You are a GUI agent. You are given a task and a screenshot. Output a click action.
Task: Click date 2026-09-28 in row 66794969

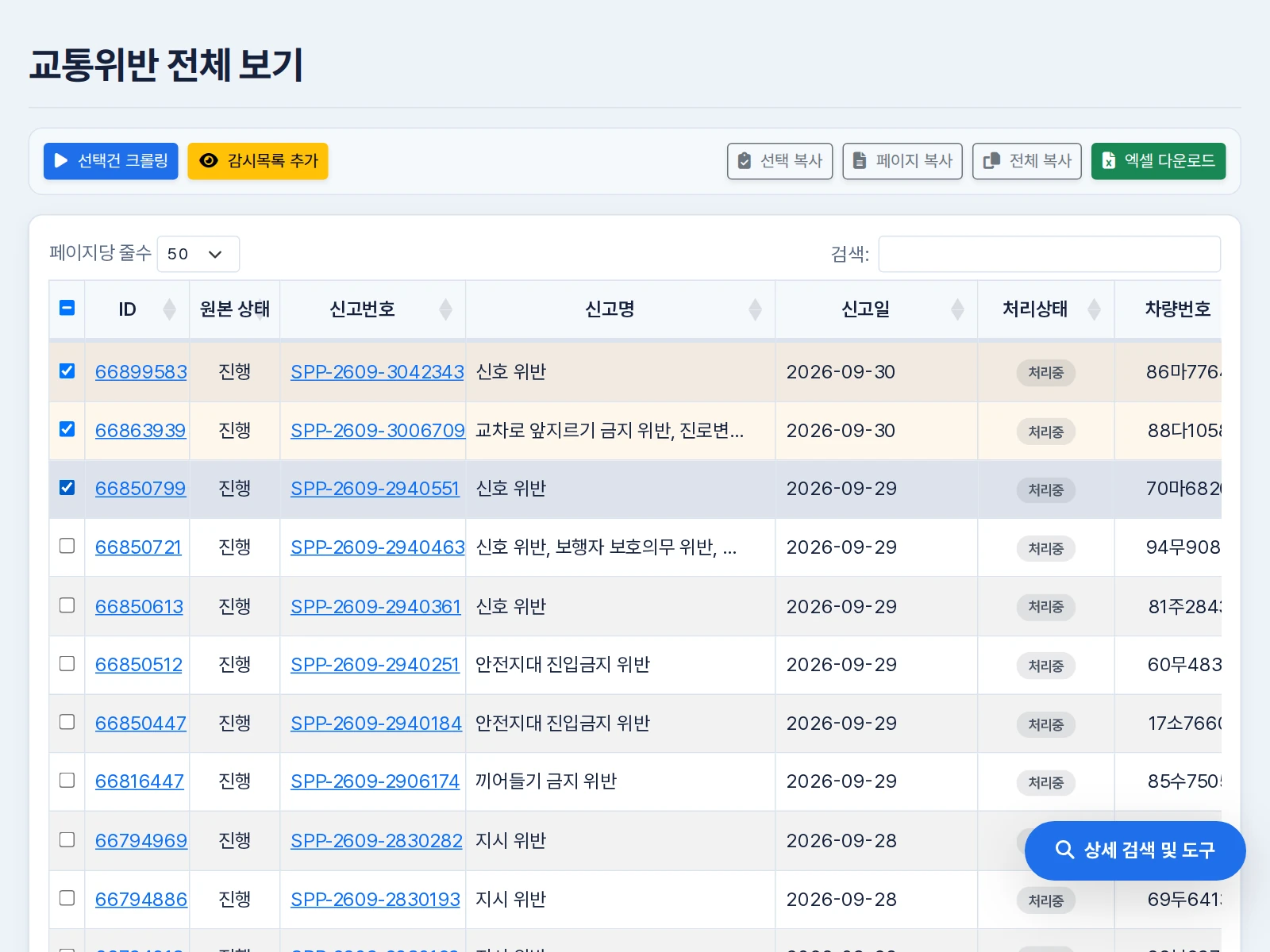tap(841, 841)
